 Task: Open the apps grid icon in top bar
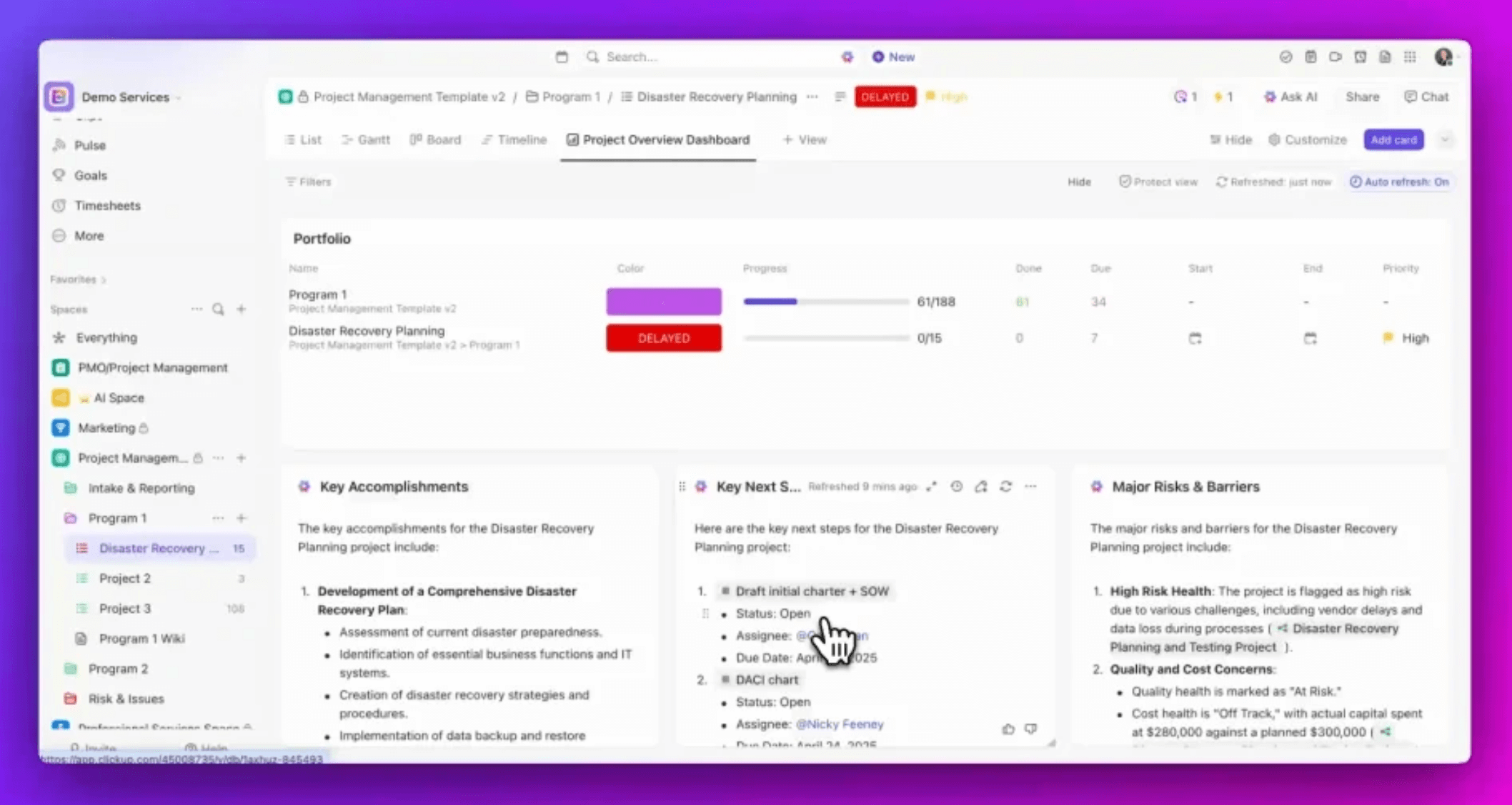point(1410,56)
